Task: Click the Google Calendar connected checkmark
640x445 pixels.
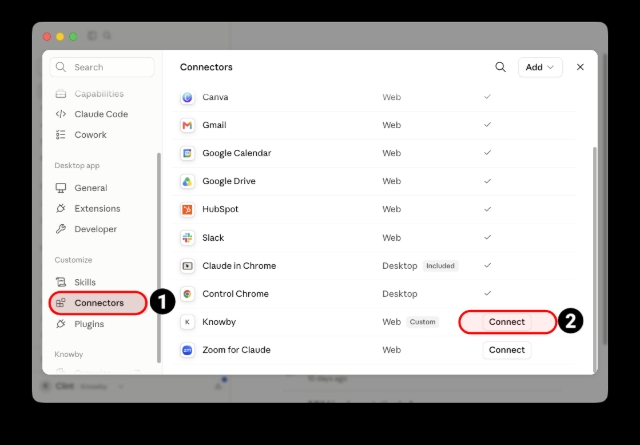Action: point(487,153)
